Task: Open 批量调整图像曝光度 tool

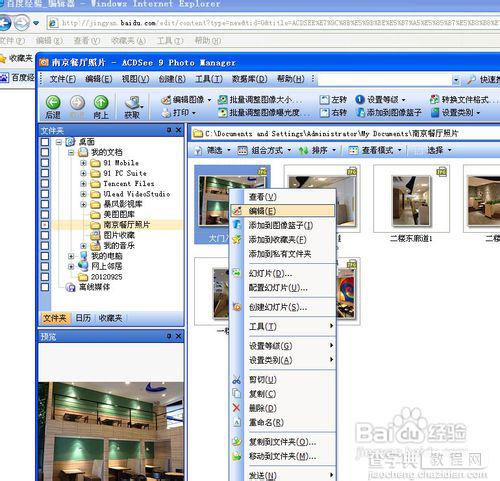Action: click(x=264, y=113)
